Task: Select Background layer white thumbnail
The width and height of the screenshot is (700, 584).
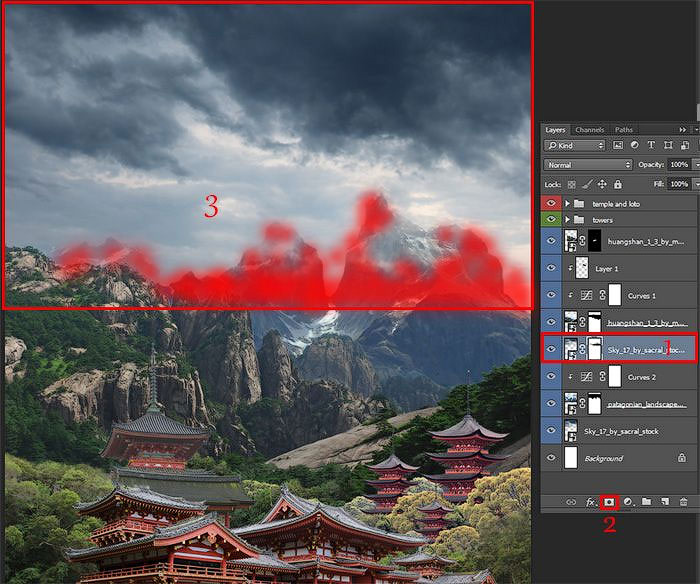Action: [571, 458]
